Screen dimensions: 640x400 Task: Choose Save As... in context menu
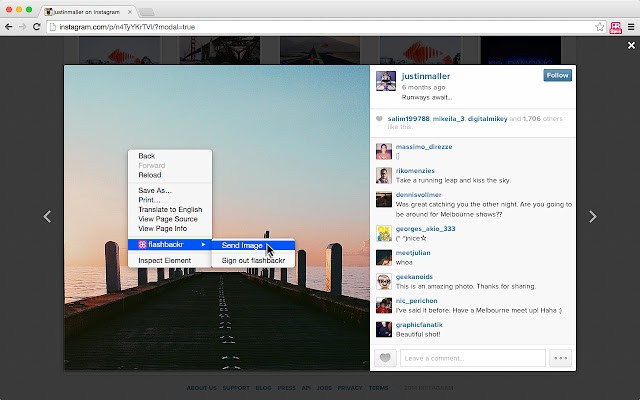click(x=155, y=190)
